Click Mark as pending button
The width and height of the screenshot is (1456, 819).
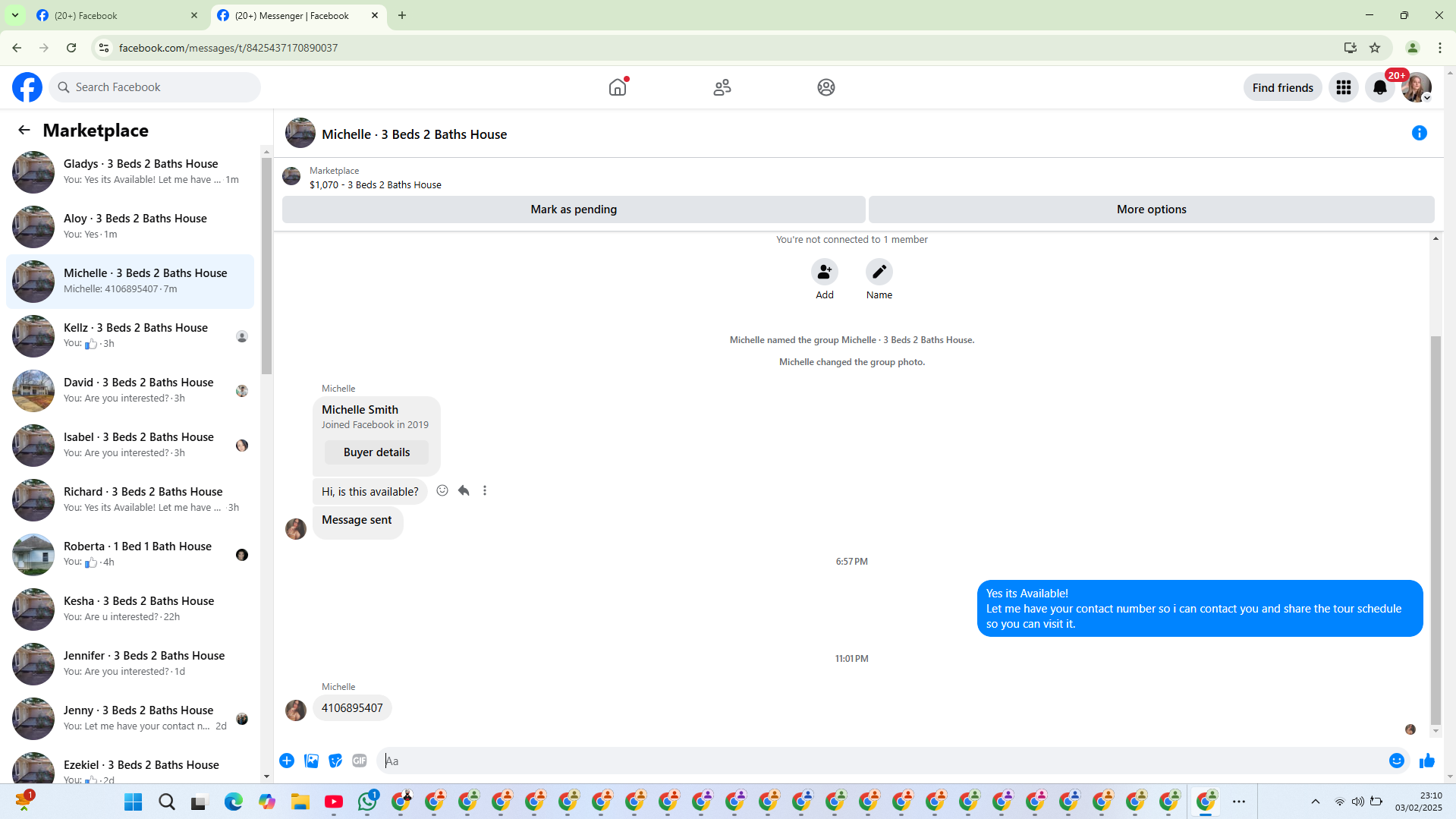[x=574, y=209]
